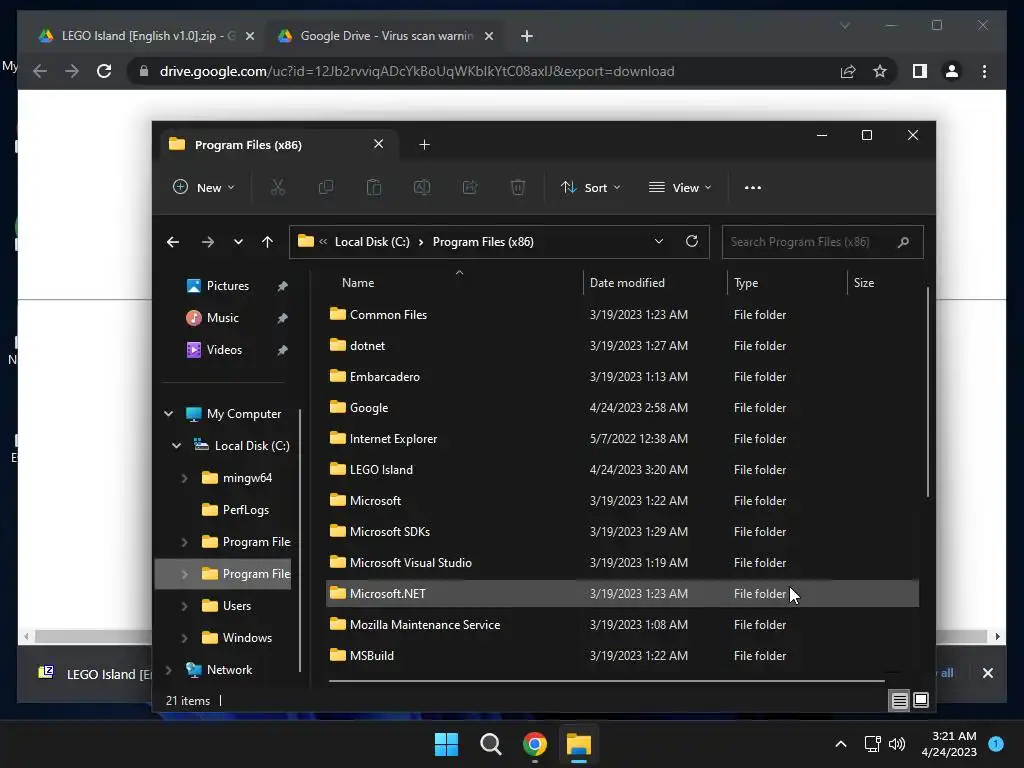Show hidden system tray icons

pos(840,744)
